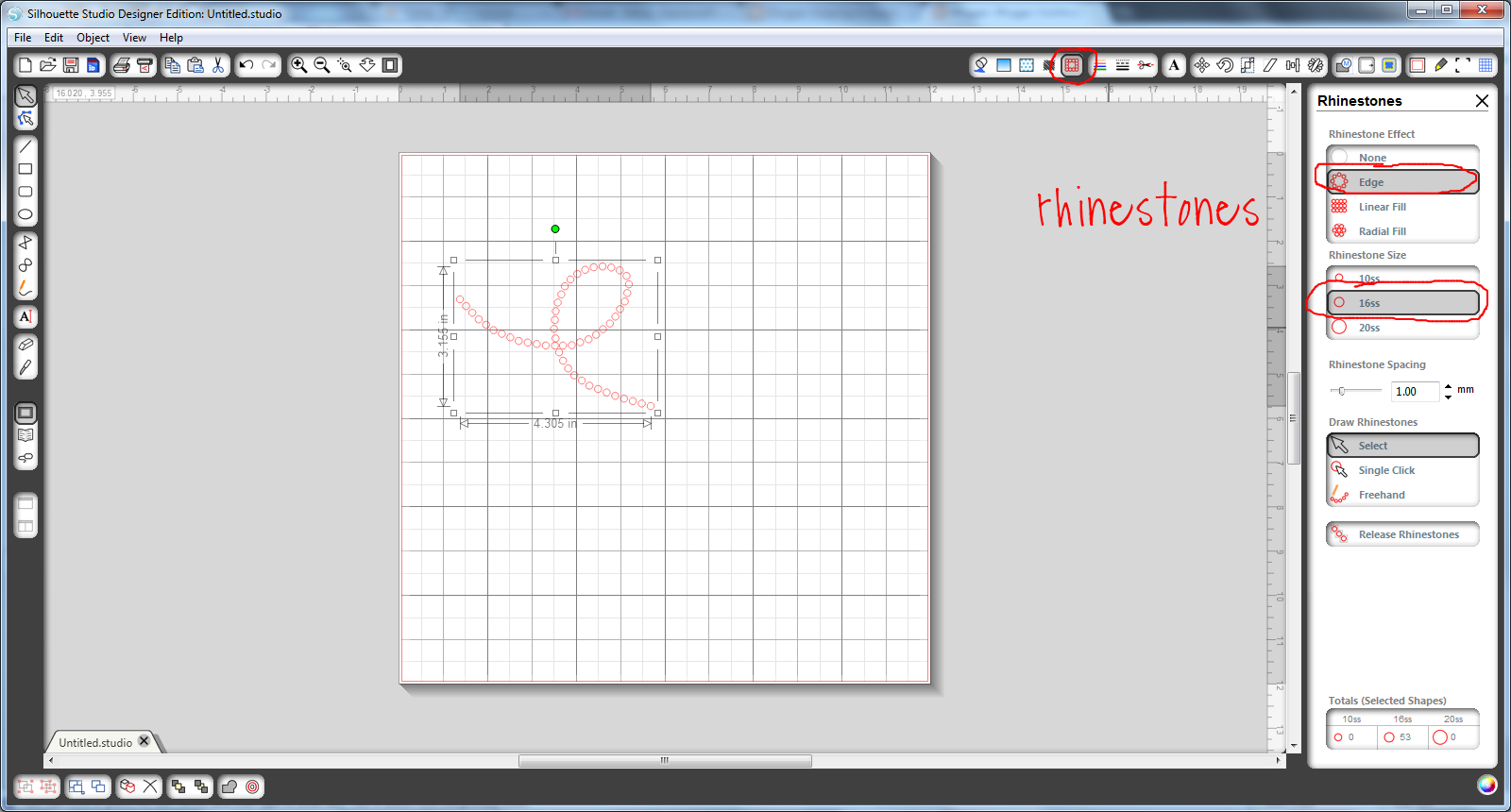Click the Offset target icon
This screenshot has height=812, width=1511.
252,787
